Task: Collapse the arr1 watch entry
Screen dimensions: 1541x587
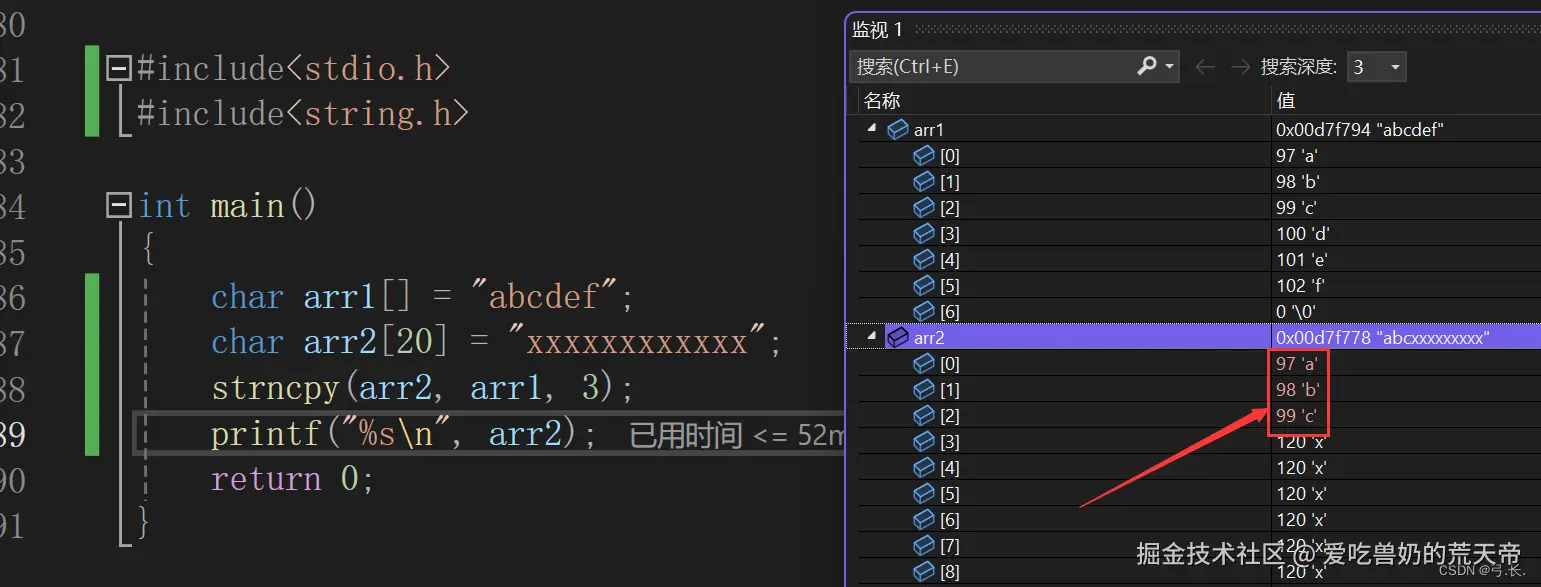Action: 871,128
